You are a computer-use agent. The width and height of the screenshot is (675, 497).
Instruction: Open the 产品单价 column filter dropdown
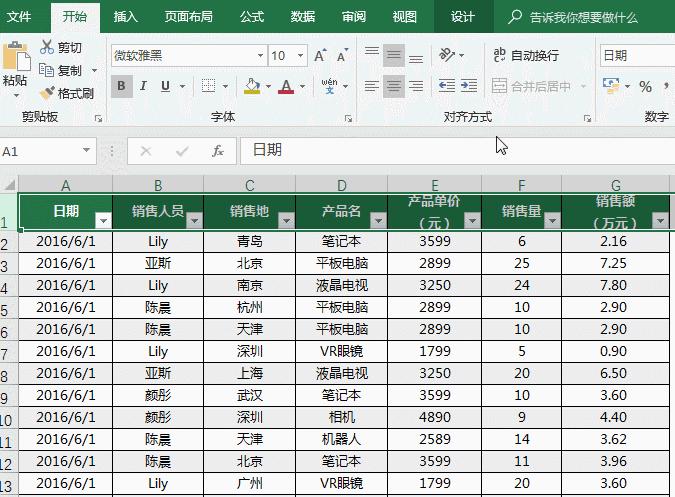(x=472, y=221)
